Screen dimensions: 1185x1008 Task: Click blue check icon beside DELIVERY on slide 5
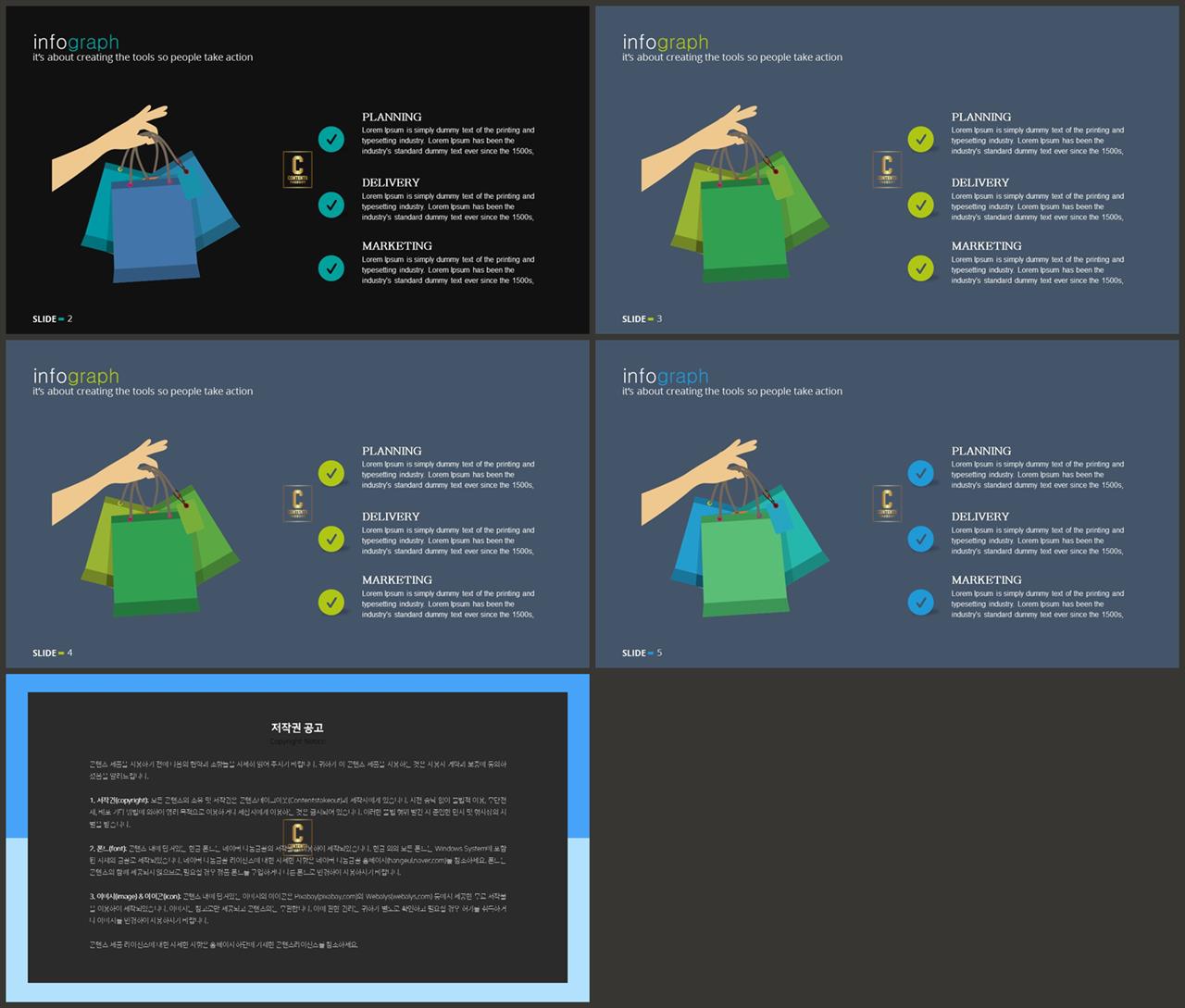[x=920, y=539]
